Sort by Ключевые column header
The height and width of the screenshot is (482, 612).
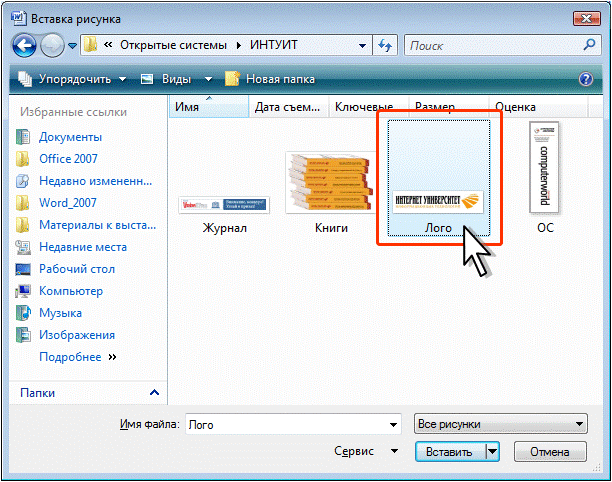(369, 107)
